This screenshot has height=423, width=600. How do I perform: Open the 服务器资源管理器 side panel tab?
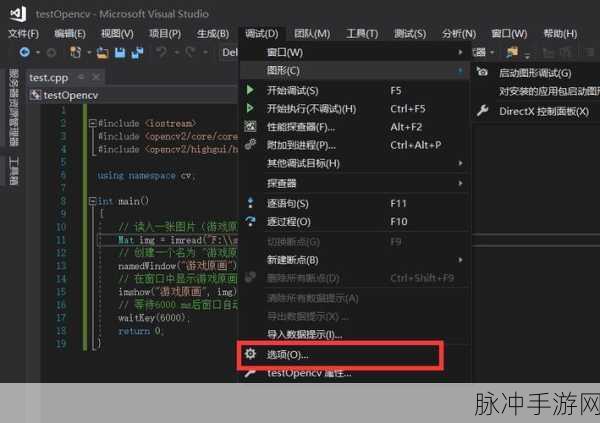(x=14, y=108)
